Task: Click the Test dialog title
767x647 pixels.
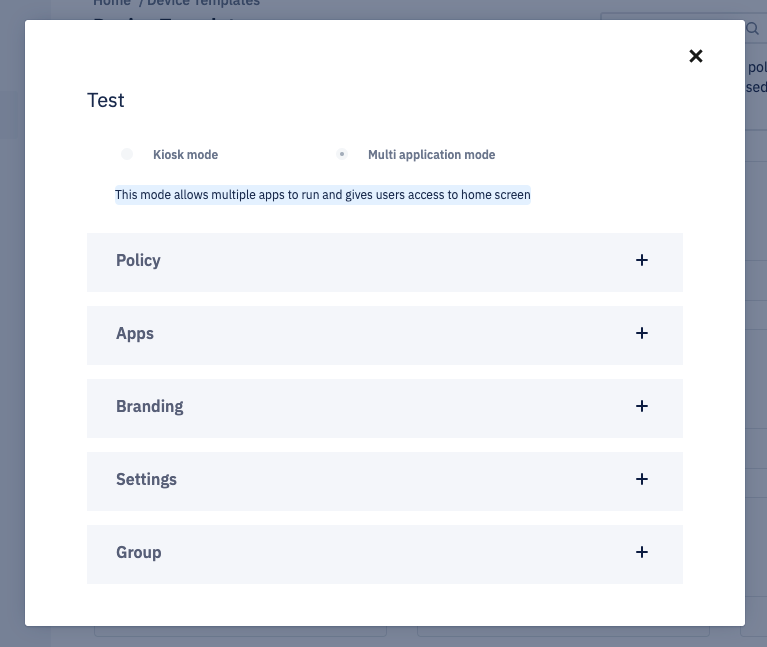Action: pos(106,100)
